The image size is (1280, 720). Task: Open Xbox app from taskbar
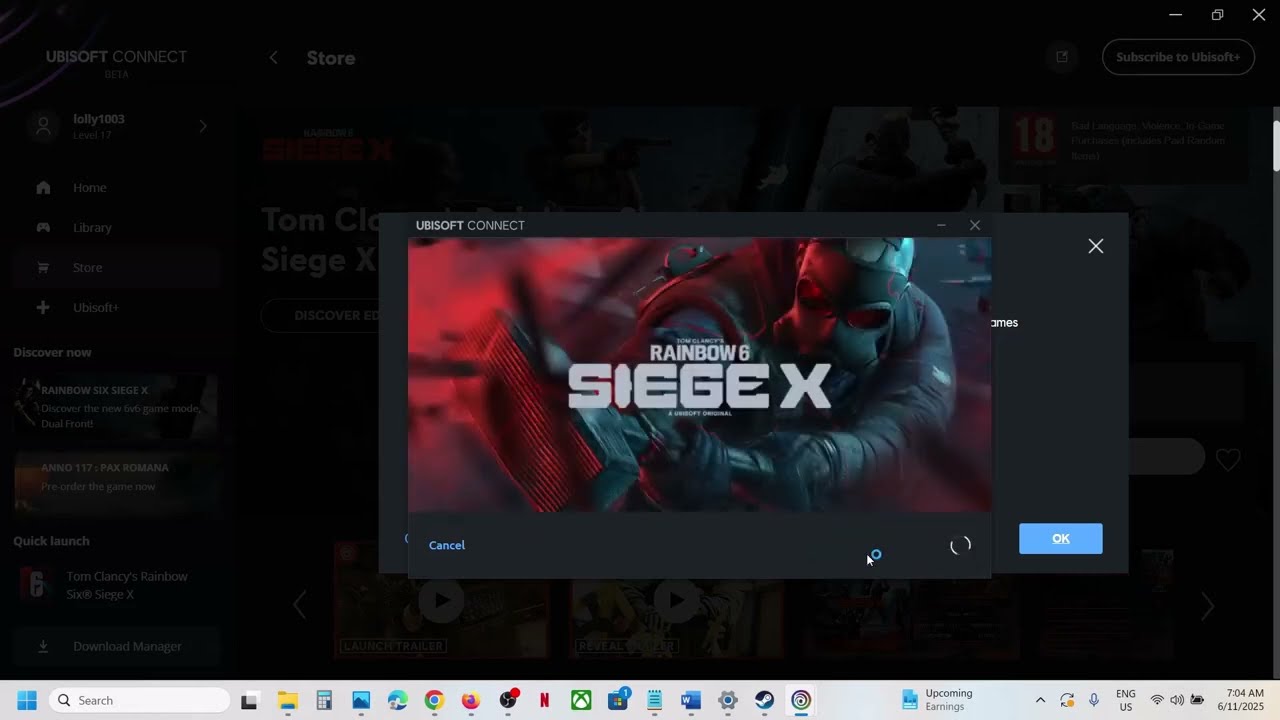click(581, 700)
